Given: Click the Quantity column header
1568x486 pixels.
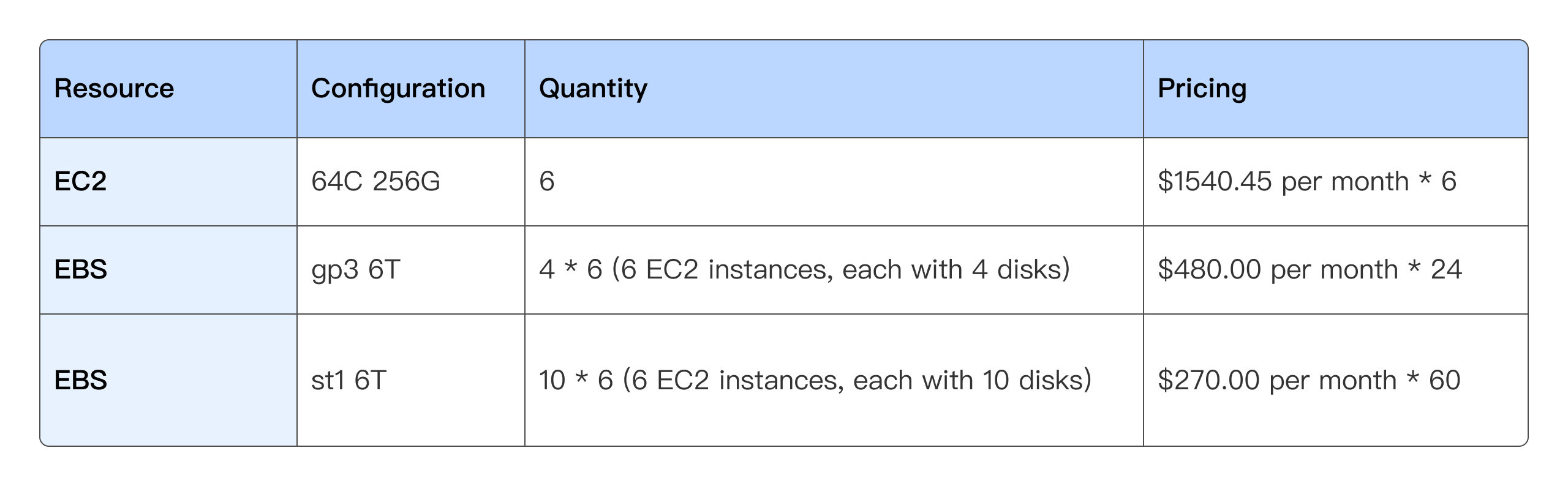Looking at the screenshot, I should click(x=593, y=89).
